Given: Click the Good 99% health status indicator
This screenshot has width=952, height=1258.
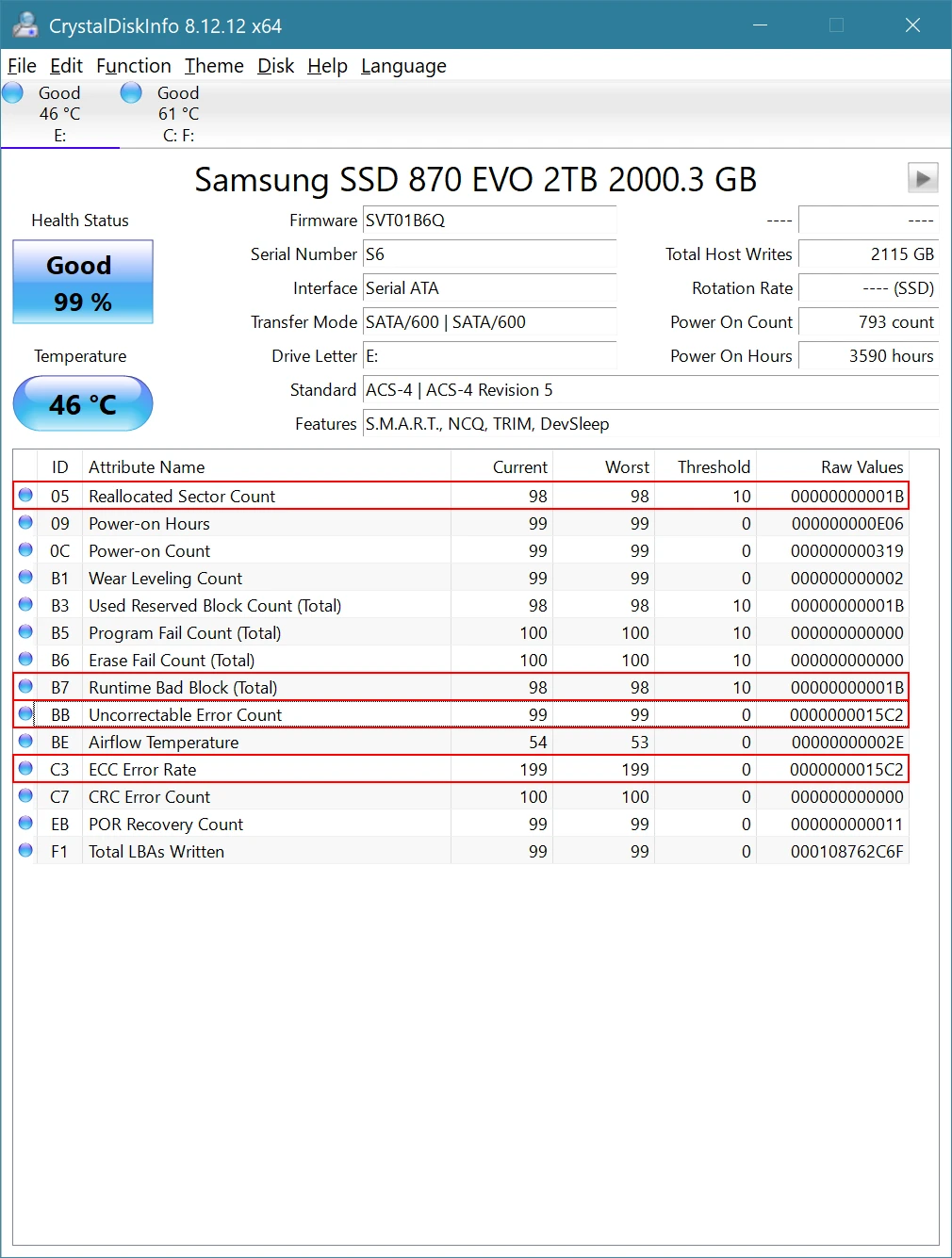Looking at the screenshot, I should click(x=82, y=282).
